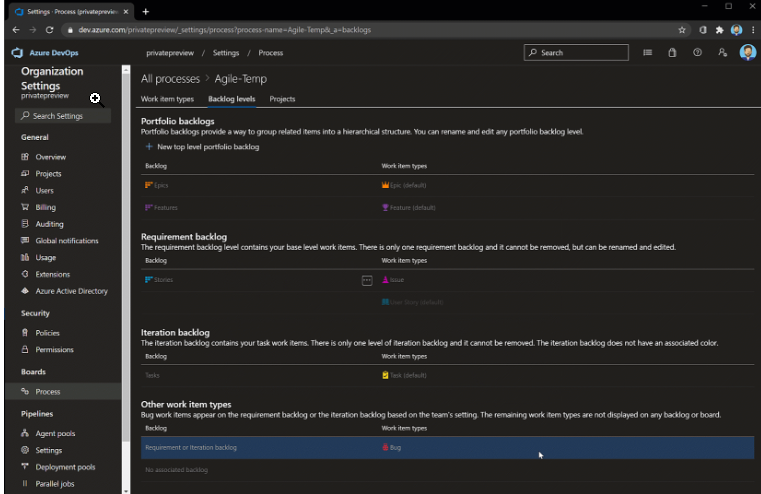Image resolution: width=761 pixels, height=494 pixels.
Task: Click the Deployment pools icon
Action: click(x=25, y=466)
